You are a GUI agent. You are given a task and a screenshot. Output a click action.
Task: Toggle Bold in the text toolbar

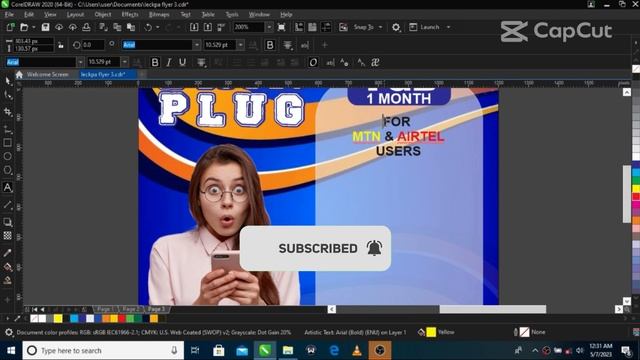pyautogui.click(x=155, y=62)
